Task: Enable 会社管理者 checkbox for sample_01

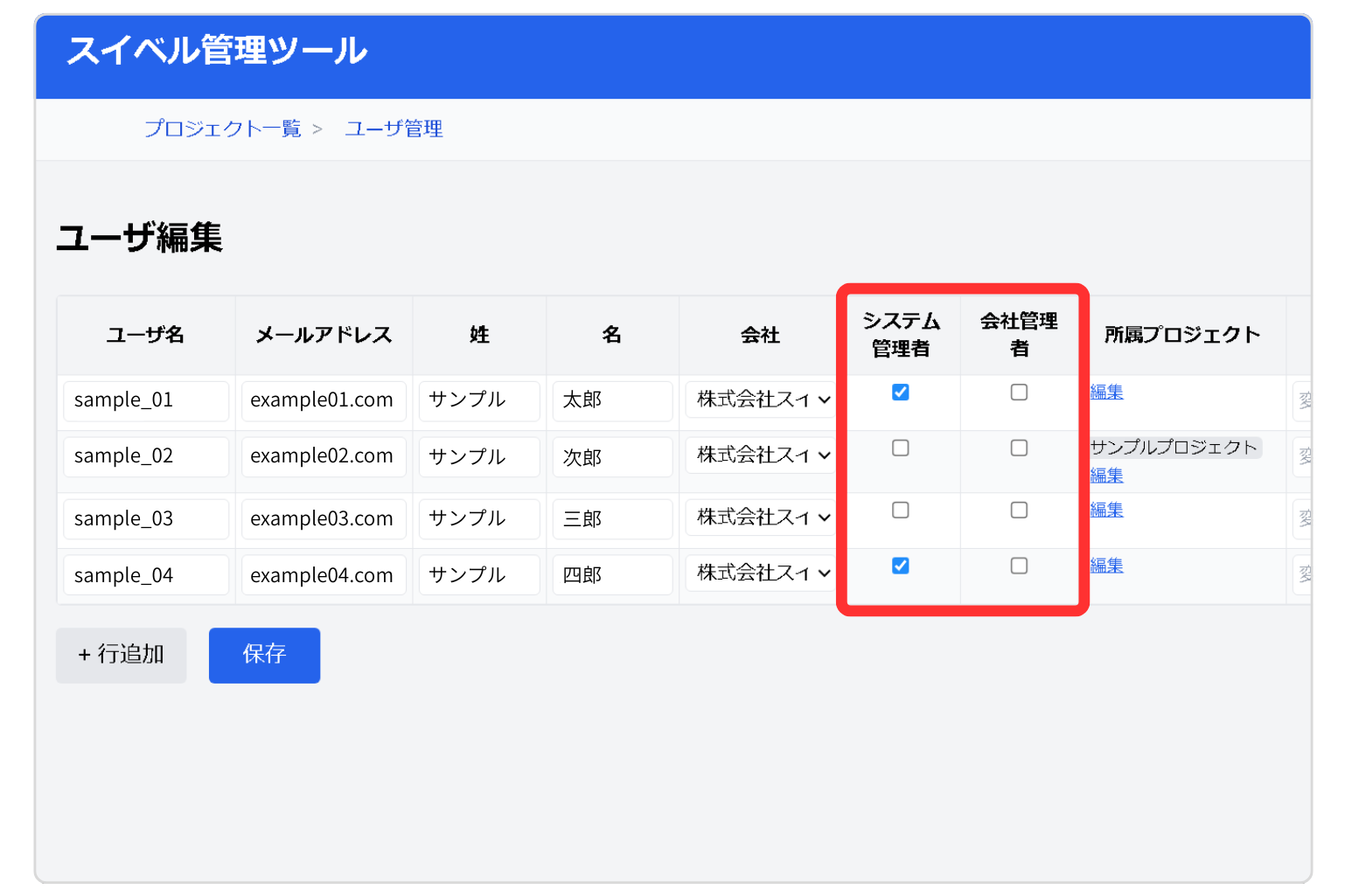Action: pyautogui.click(x=1019, y=392)
